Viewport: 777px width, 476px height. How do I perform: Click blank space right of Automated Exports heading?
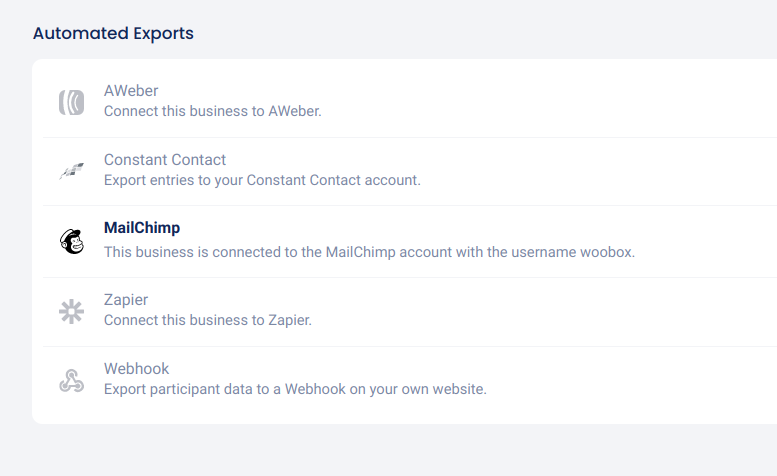(x=480, y=34)
